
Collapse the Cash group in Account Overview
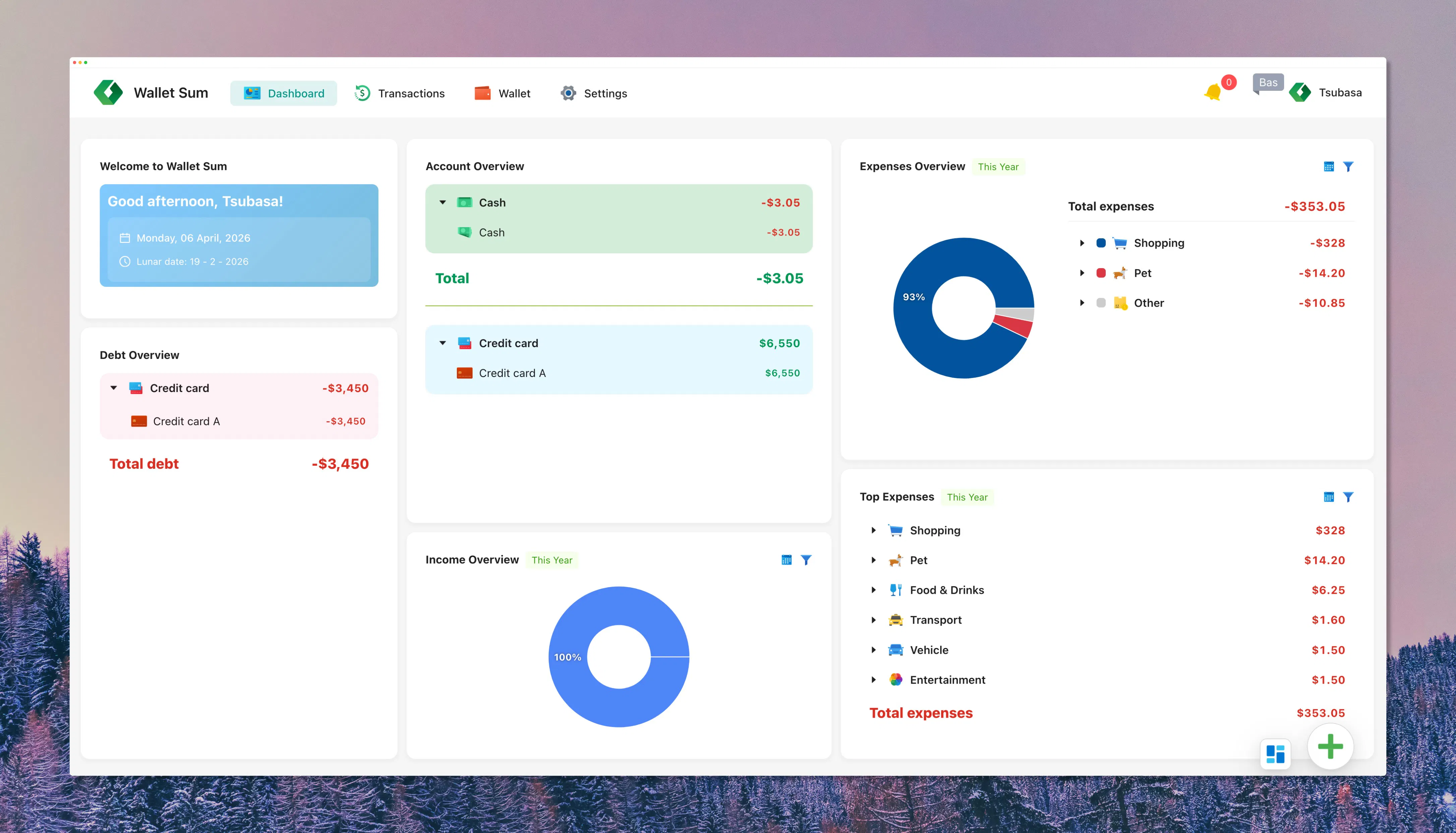click(443, 202)
